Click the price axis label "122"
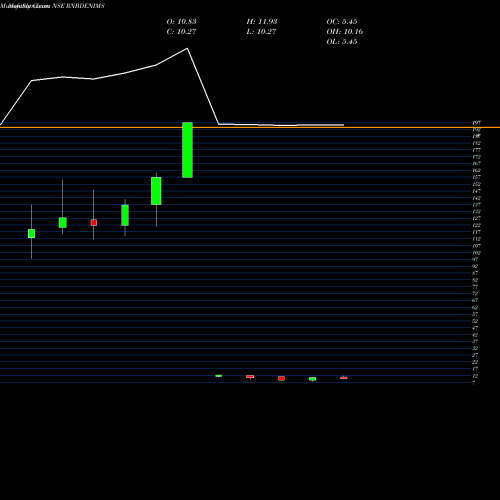Screen dimensions: 500x500 476,225
